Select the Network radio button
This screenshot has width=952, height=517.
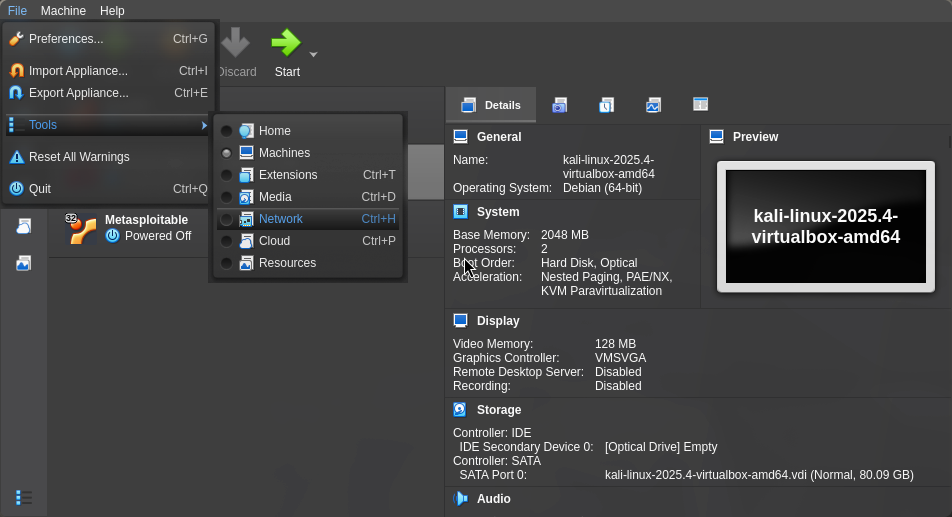click(226, 219)
